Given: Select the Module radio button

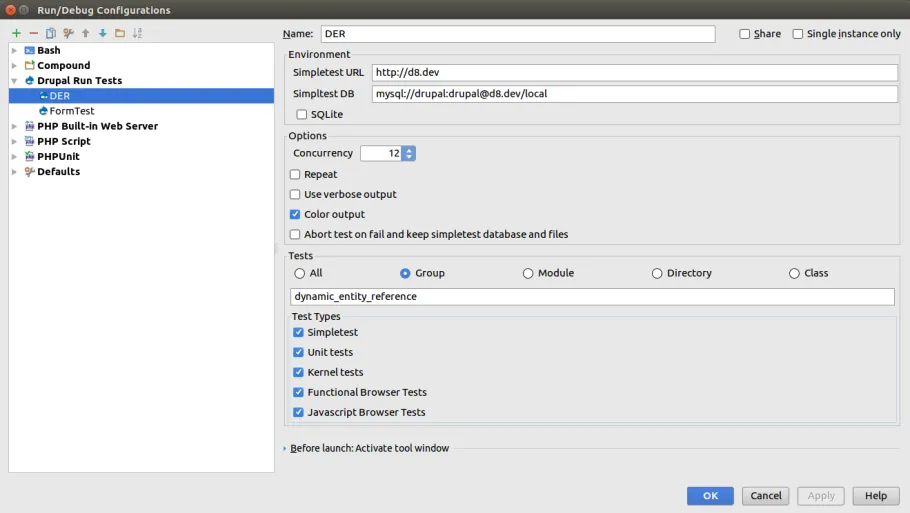Looking at the screenshot, I should point(528,273).
